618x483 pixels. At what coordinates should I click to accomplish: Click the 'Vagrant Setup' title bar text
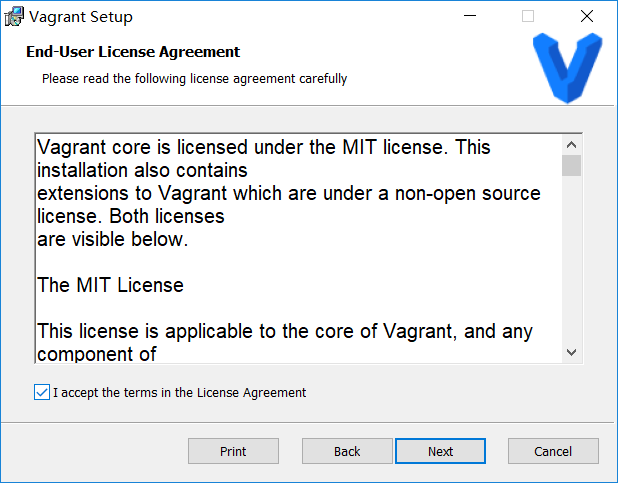point(81,17)
